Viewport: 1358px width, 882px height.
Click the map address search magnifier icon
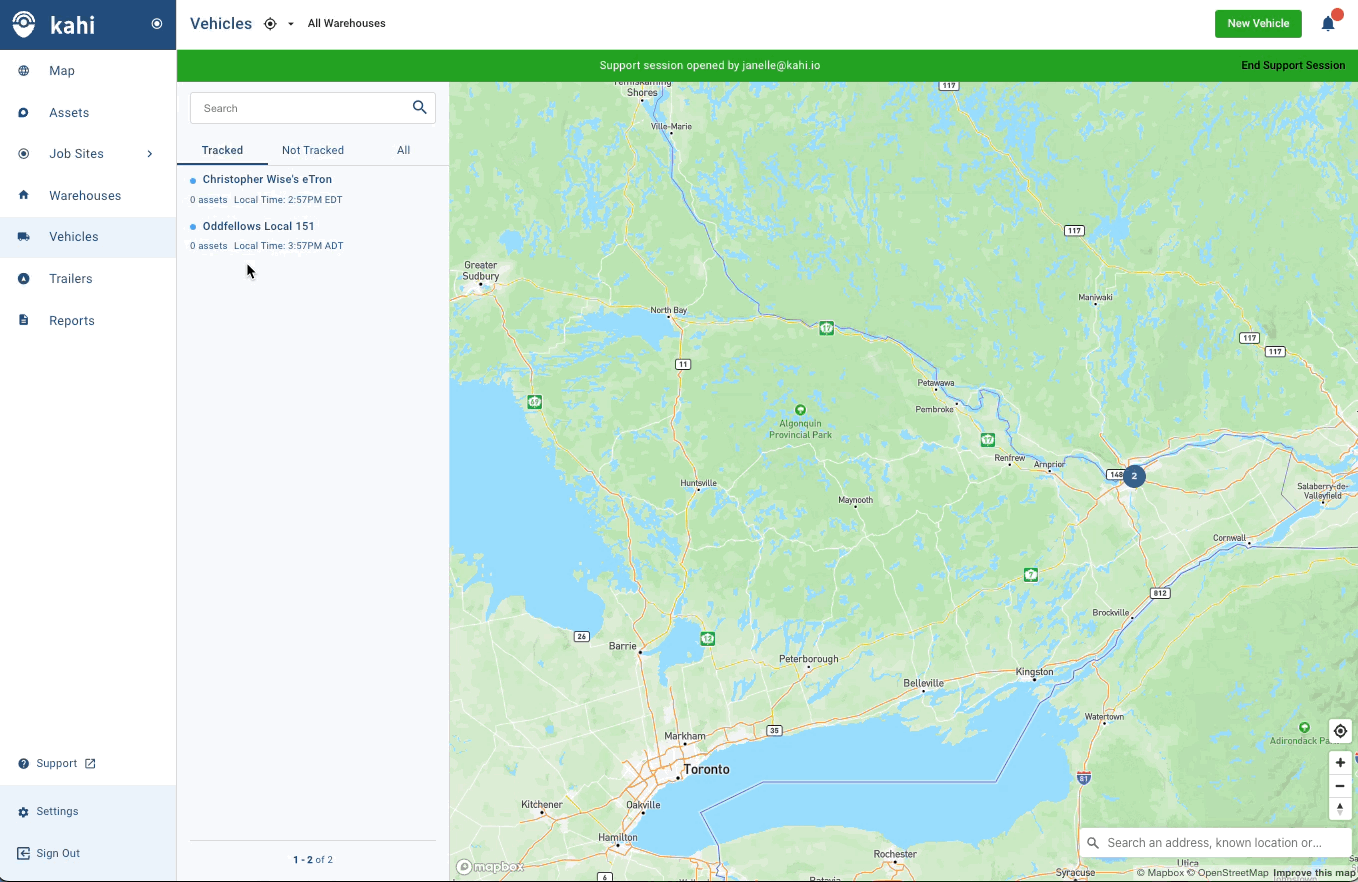(x=1093, y=843)
